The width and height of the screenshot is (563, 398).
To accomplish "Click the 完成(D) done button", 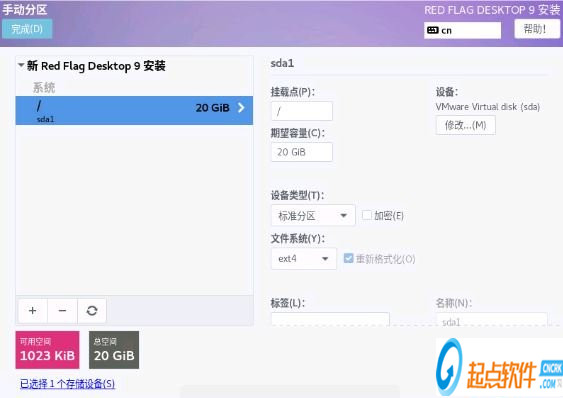I will pos(27,29).
